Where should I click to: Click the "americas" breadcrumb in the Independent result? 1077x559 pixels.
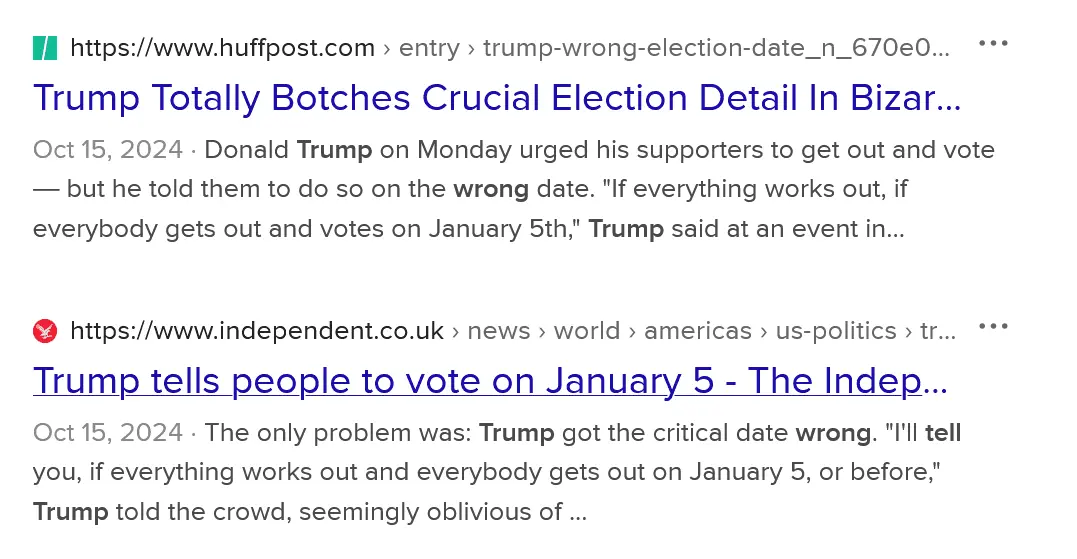697,331
